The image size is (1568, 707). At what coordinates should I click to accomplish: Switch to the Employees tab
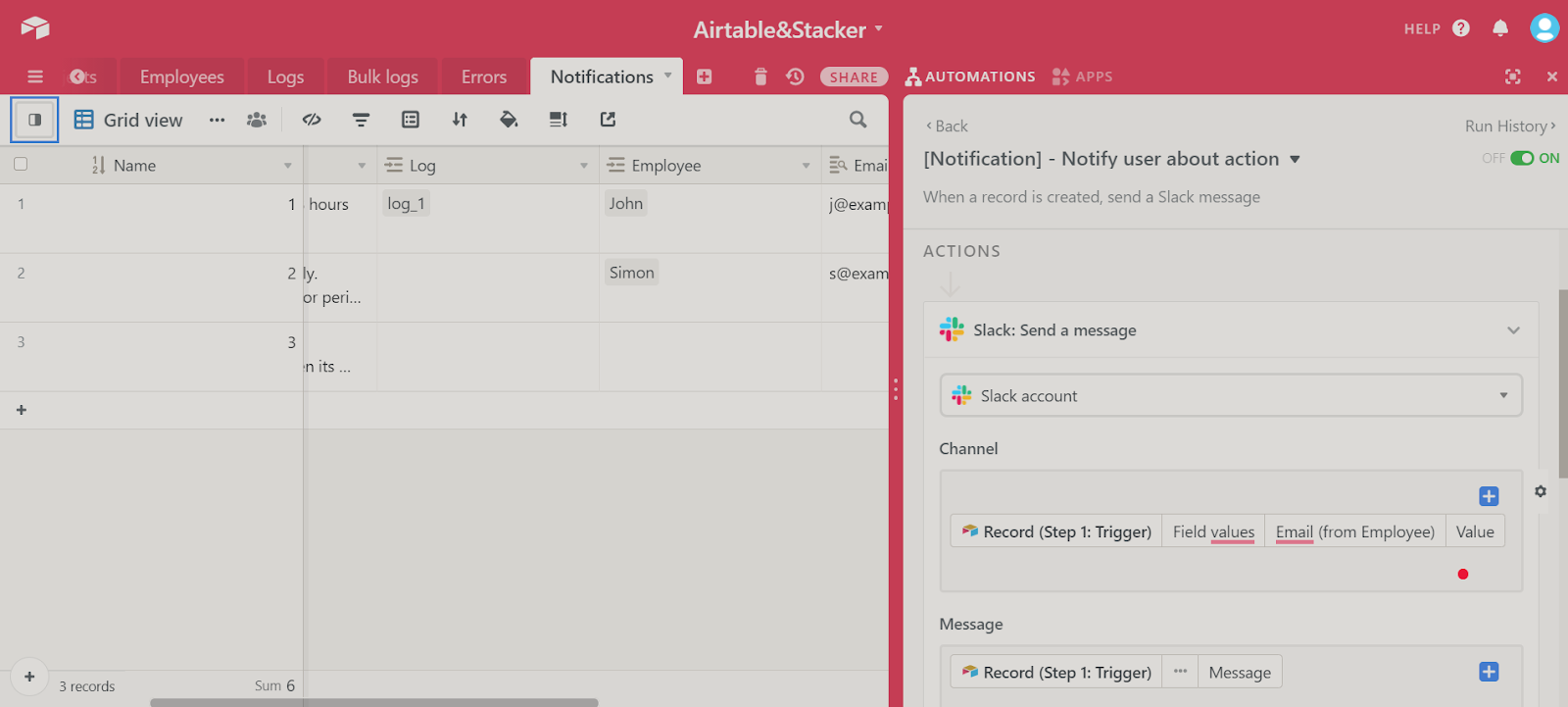(x=182, y=76)
